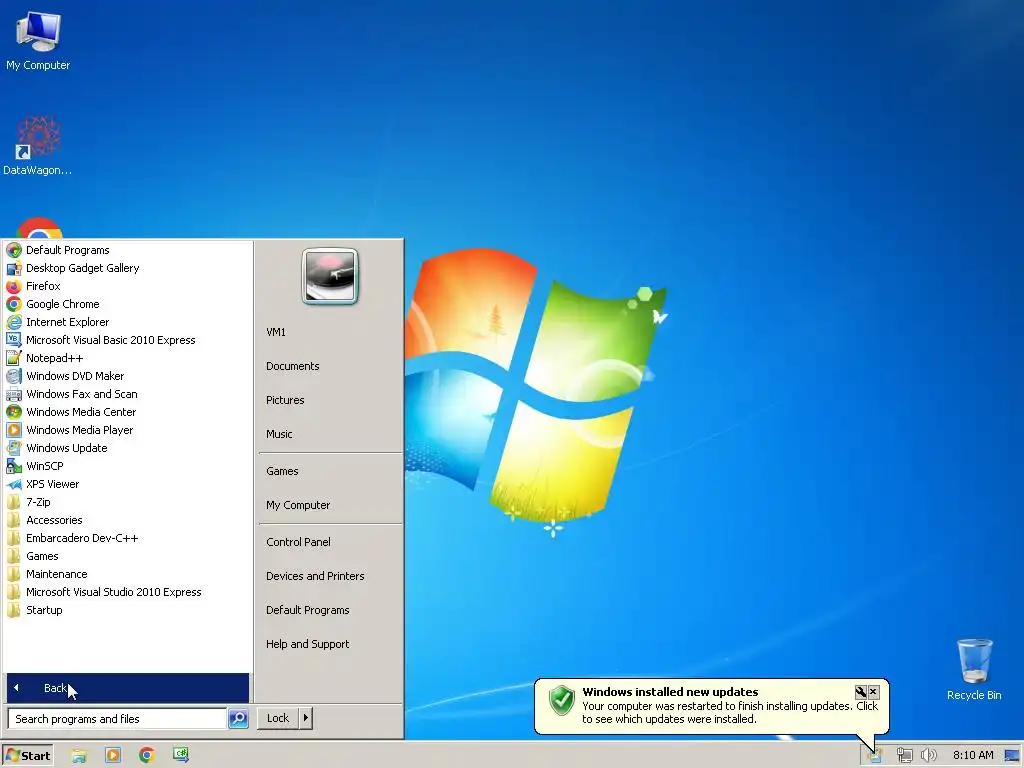Select the My Computer desktop icon
The image size is (1024, 768).
[x=38, y=41]
